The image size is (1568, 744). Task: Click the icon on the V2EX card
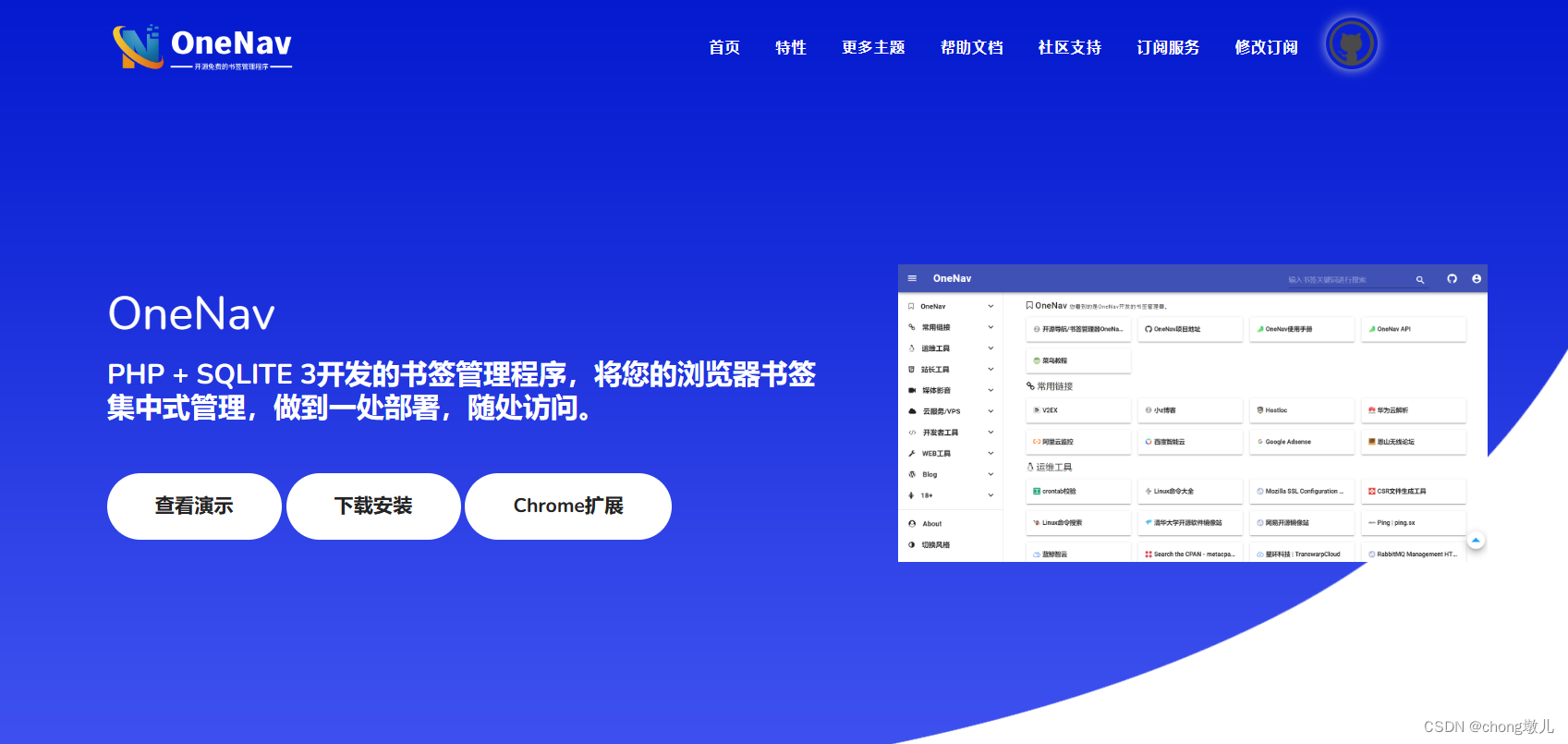click(1037, 410)
